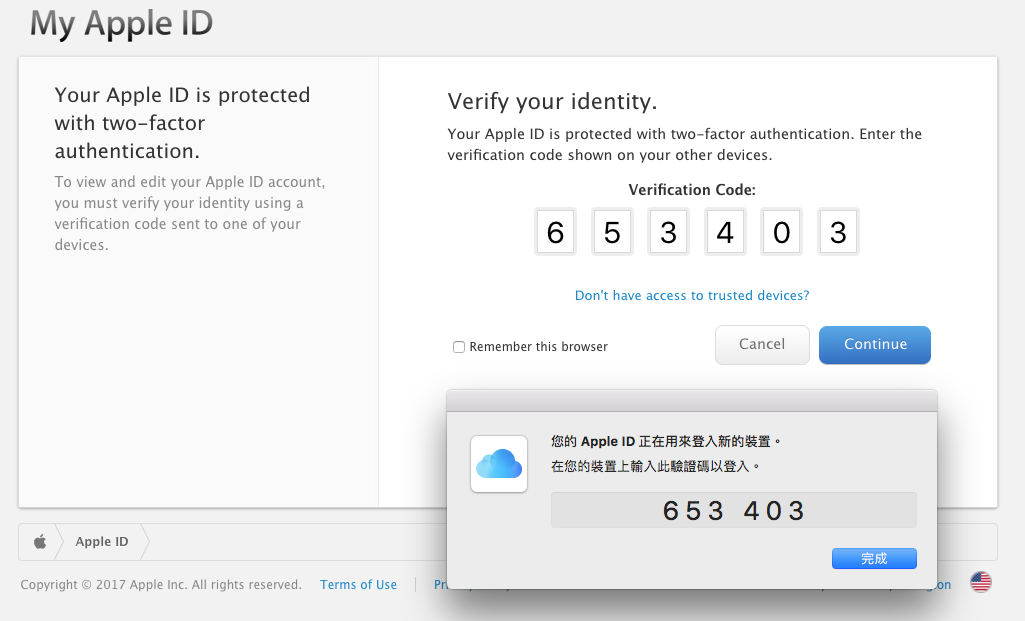The width and height of the screenshot is (1025, 621).
Task: Open the Terms of Use link
Action: point(358,585)
